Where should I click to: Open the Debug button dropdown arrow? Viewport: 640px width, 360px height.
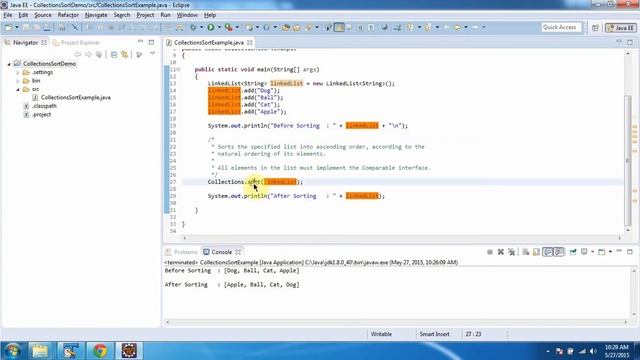[x=201, y=27]
